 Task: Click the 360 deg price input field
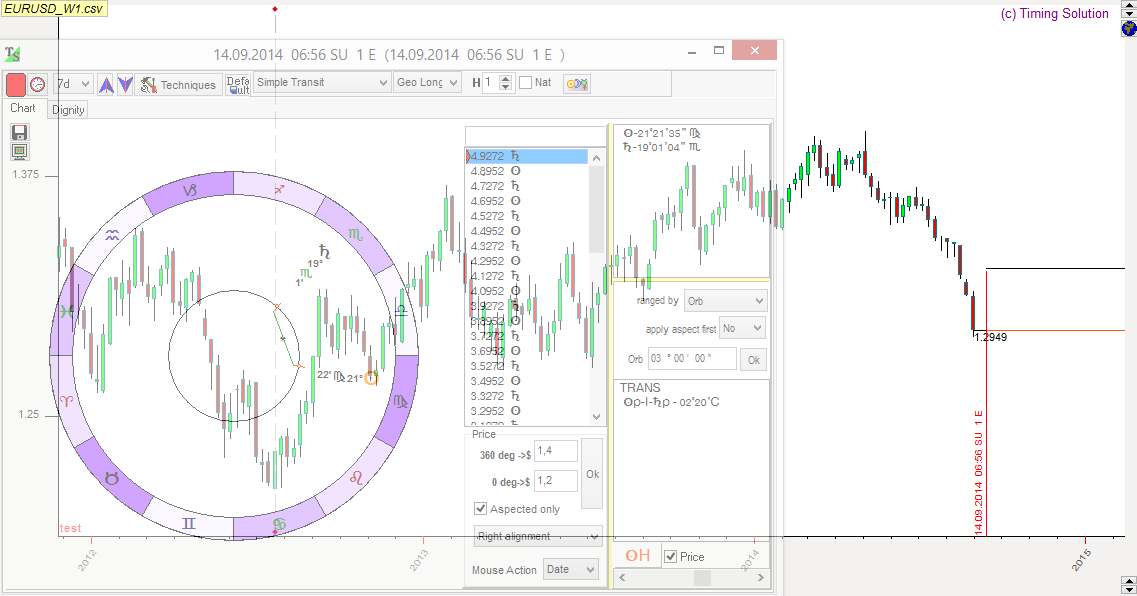click(556, 451)
